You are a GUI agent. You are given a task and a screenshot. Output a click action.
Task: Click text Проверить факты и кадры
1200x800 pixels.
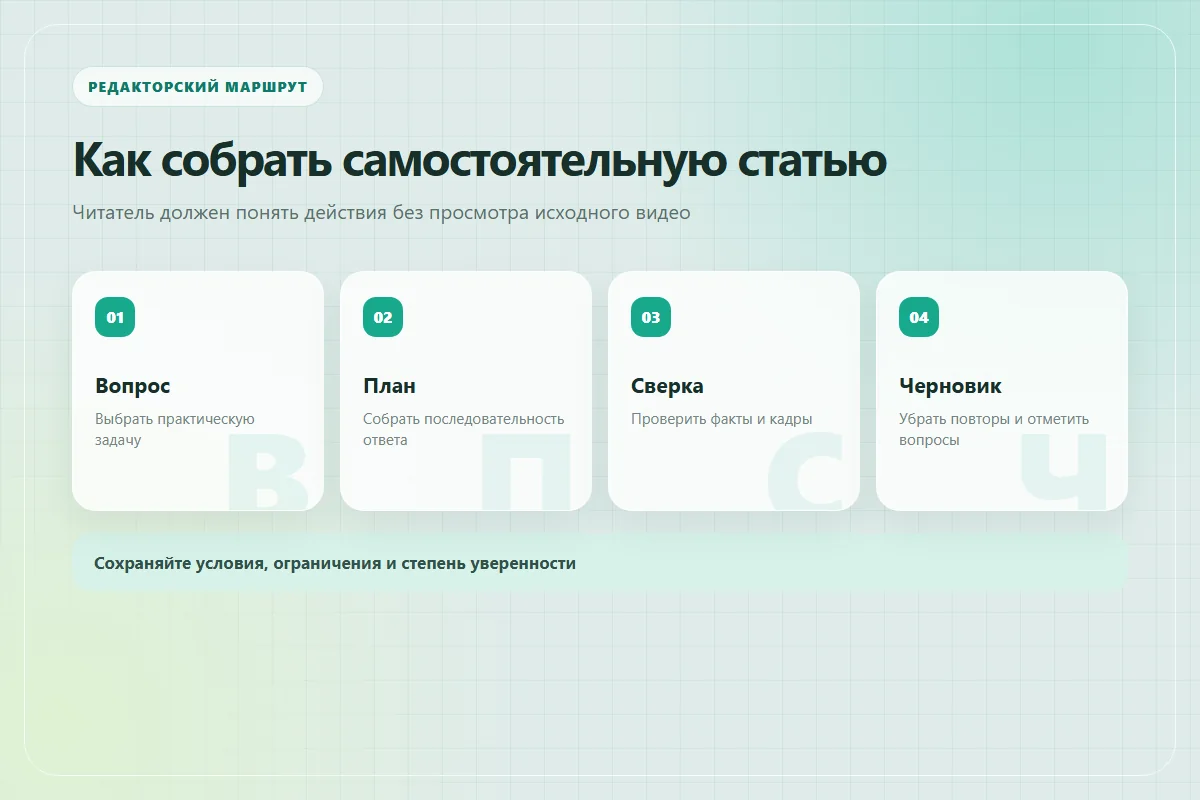(x=722, y=419)
